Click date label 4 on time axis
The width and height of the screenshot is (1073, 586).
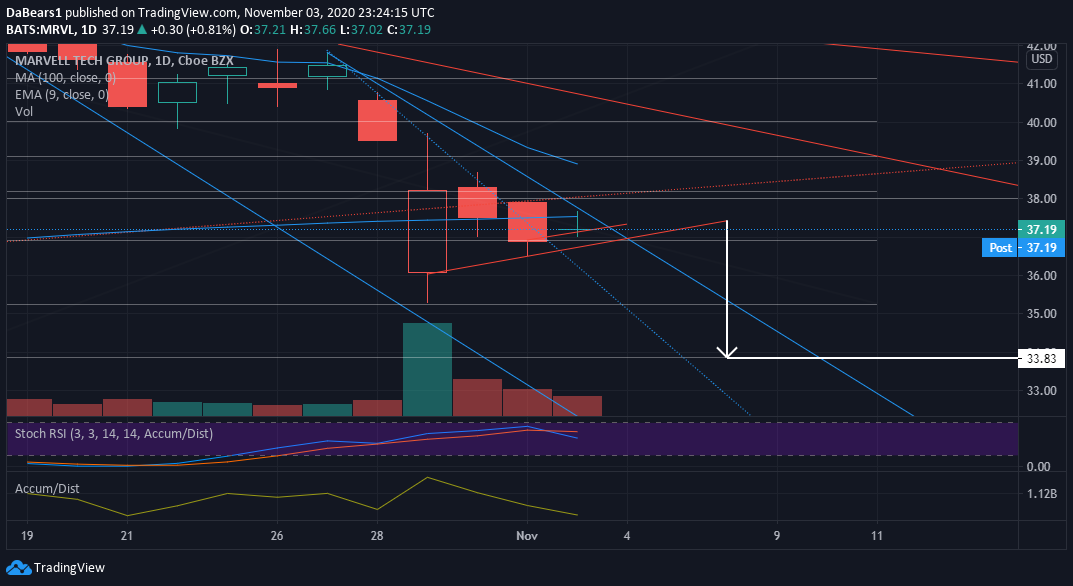point(627,536)
